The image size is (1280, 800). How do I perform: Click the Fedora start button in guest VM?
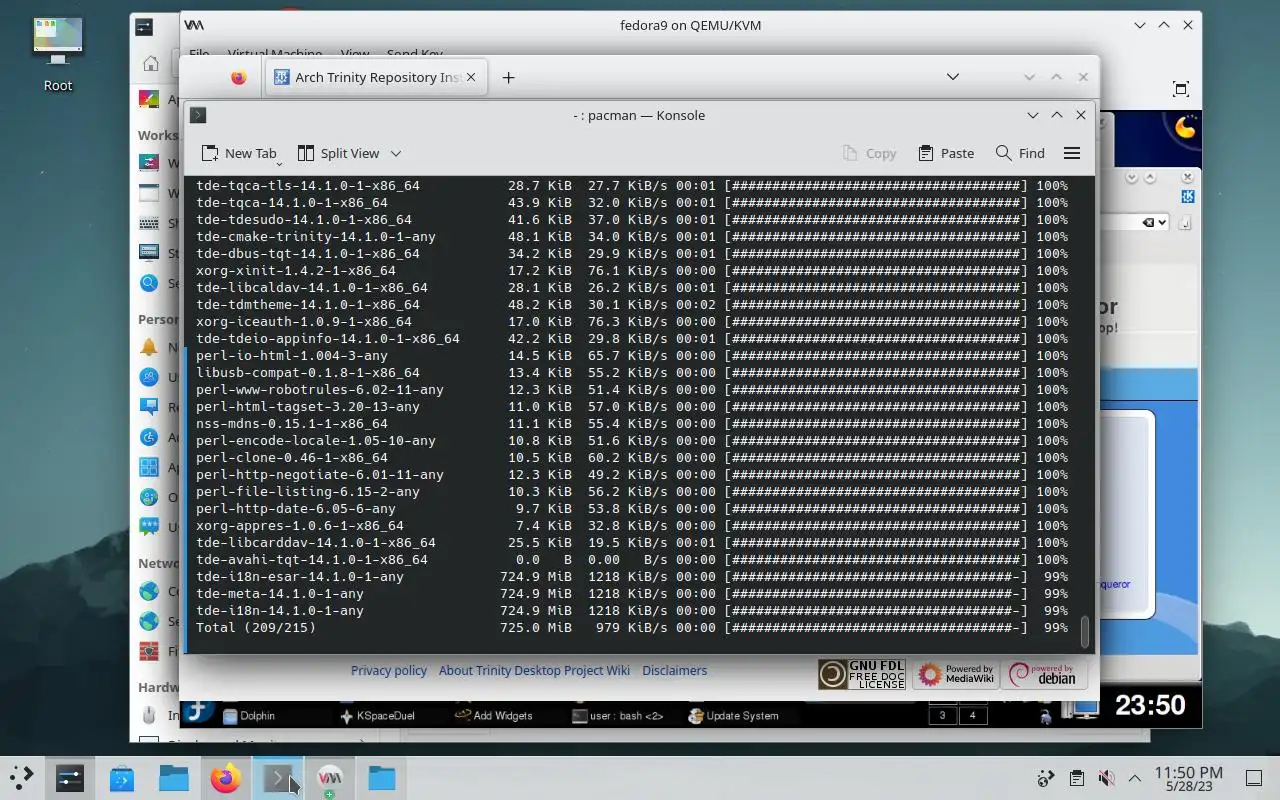pos(198,712)
